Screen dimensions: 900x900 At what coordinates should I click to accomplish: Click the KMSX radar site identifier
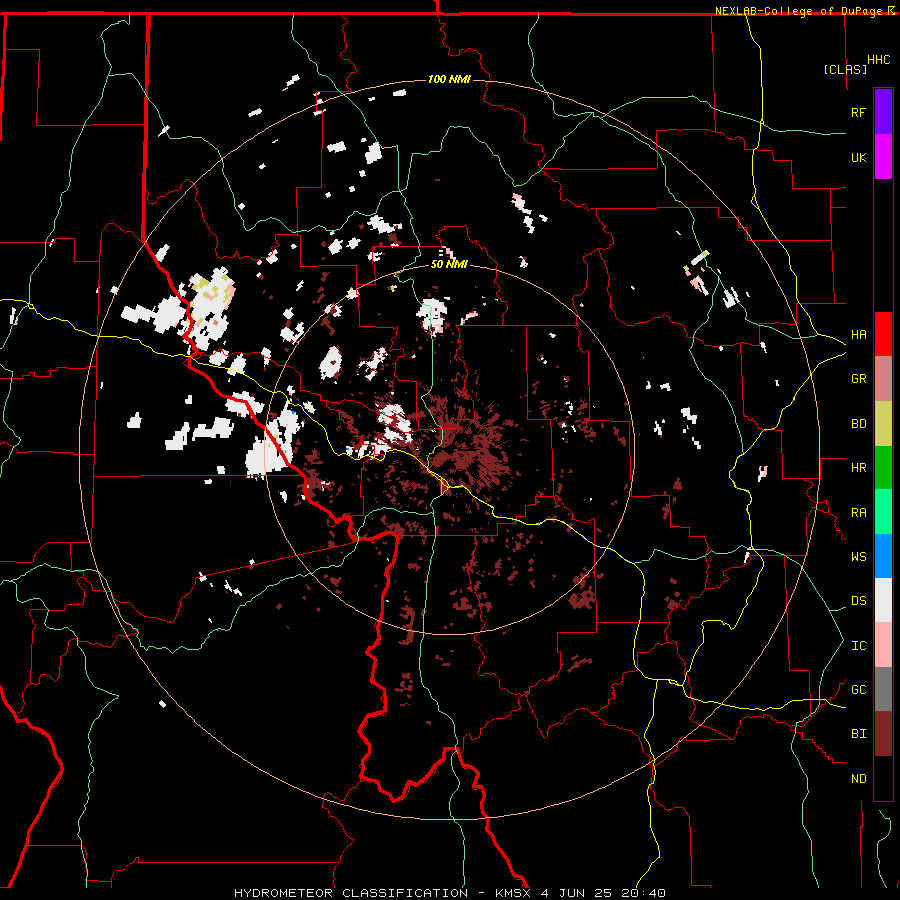point(513,893)
